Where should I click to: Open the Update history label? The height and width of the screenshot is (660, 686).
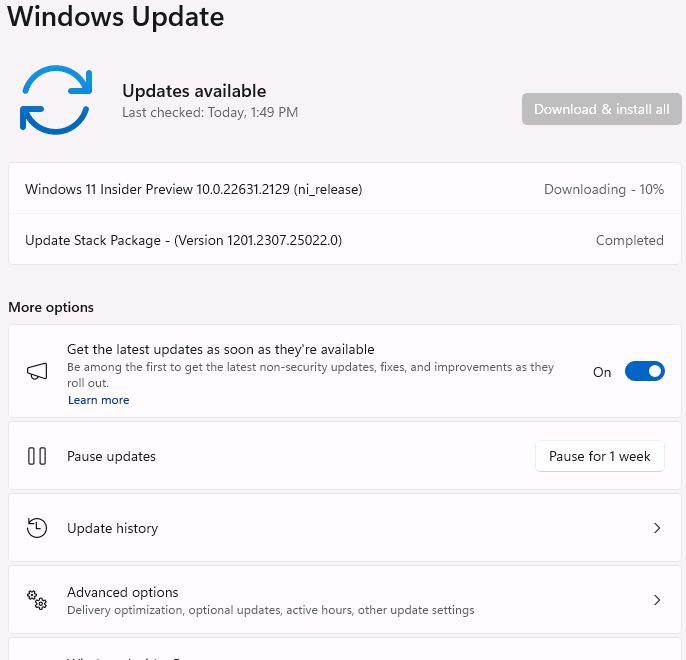click(x=112, y=528)
